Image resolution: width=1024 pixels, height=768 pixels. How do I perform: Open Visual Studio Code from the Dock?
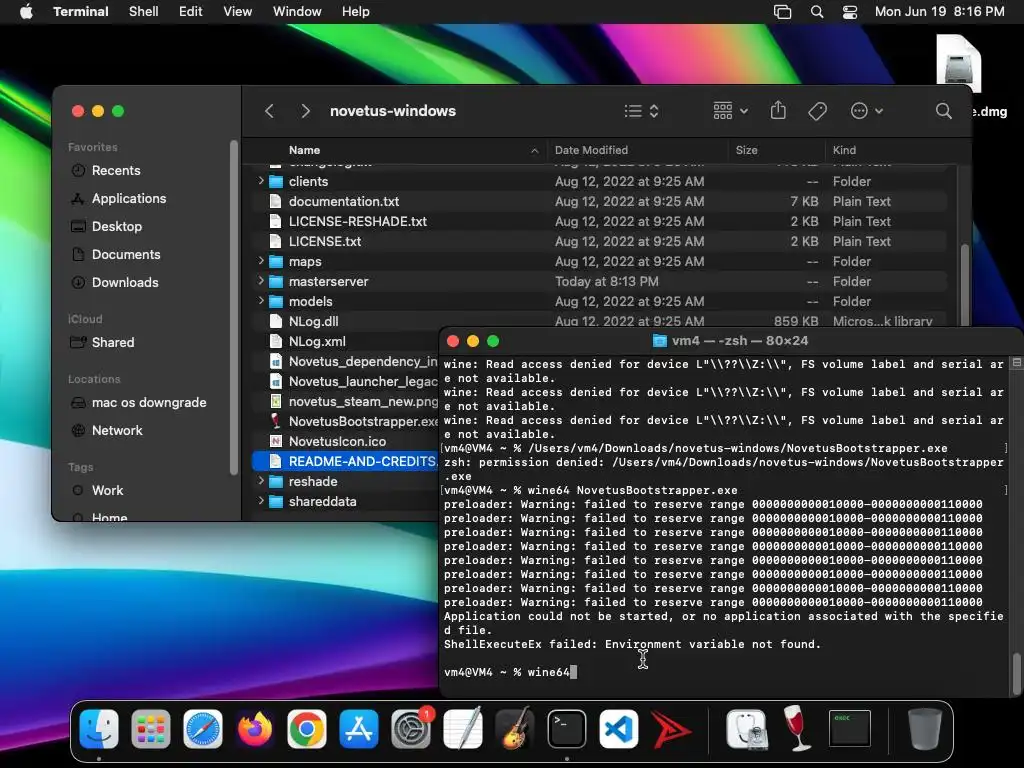coord(618,729)
